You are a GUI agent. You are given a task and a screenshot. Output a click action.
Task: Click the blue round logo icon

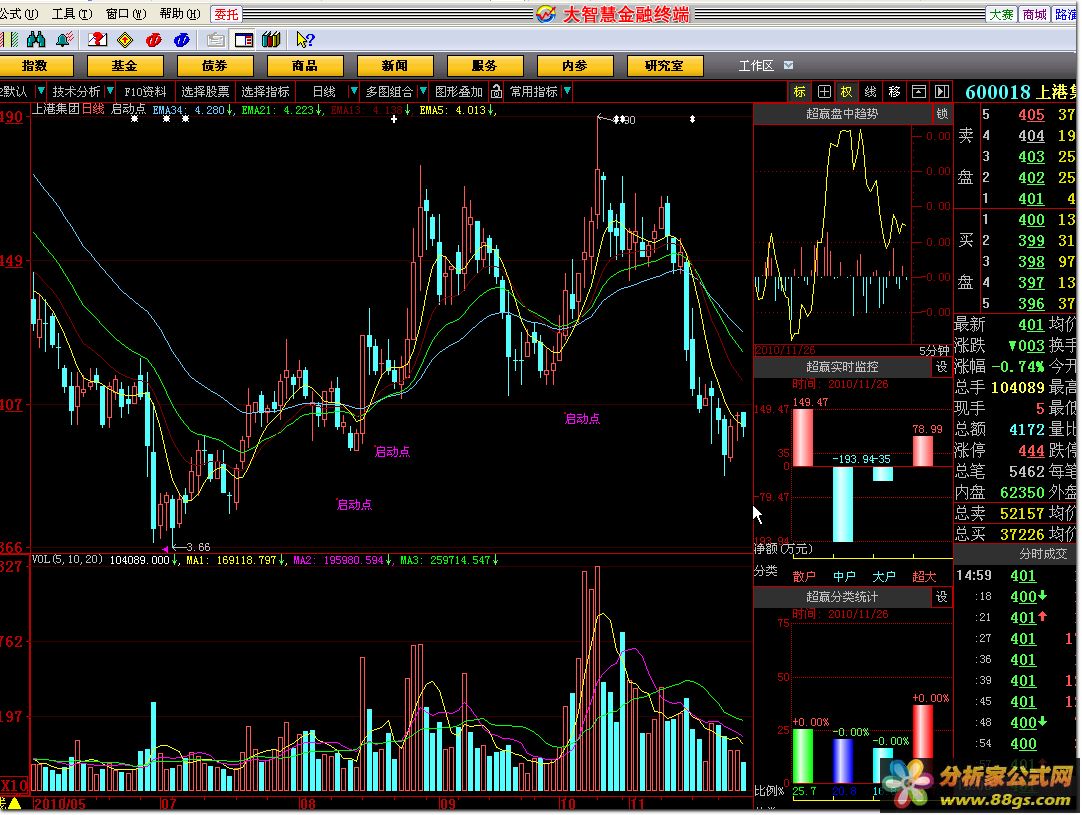tap(181, 39)
